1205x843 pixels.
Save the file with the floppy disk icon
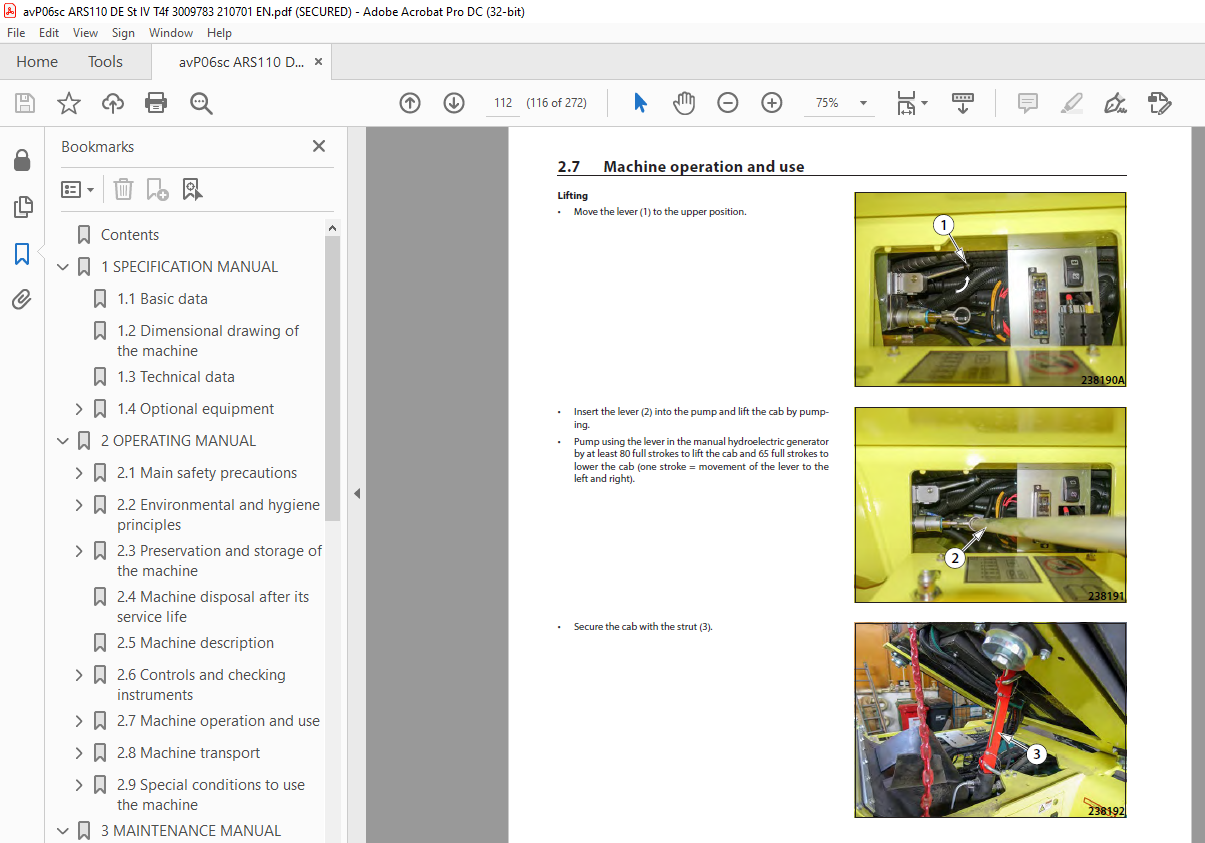coord(25,103)
